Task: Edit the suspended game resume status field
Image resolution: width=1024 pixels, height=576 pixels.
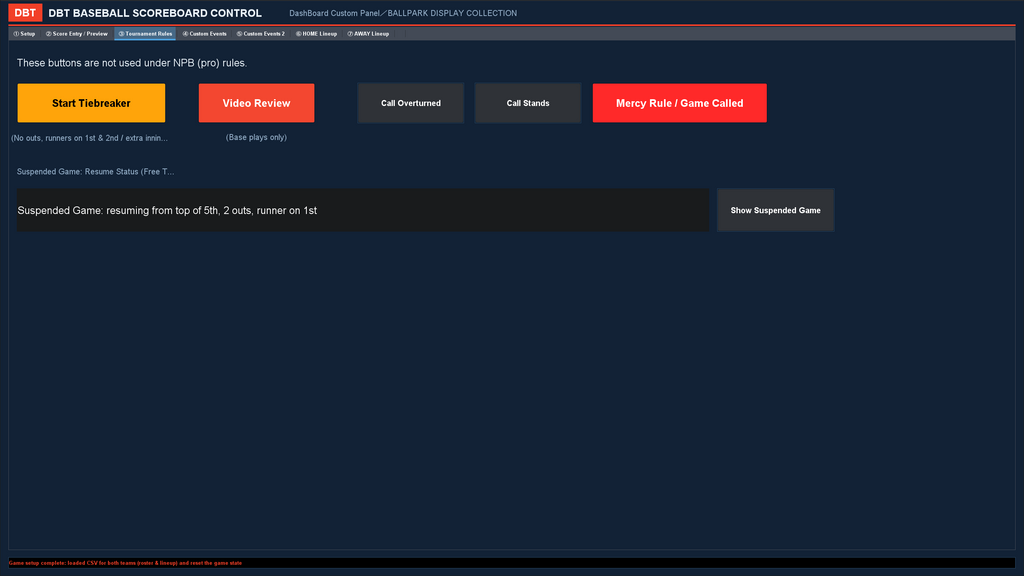Action: [362, 210]
